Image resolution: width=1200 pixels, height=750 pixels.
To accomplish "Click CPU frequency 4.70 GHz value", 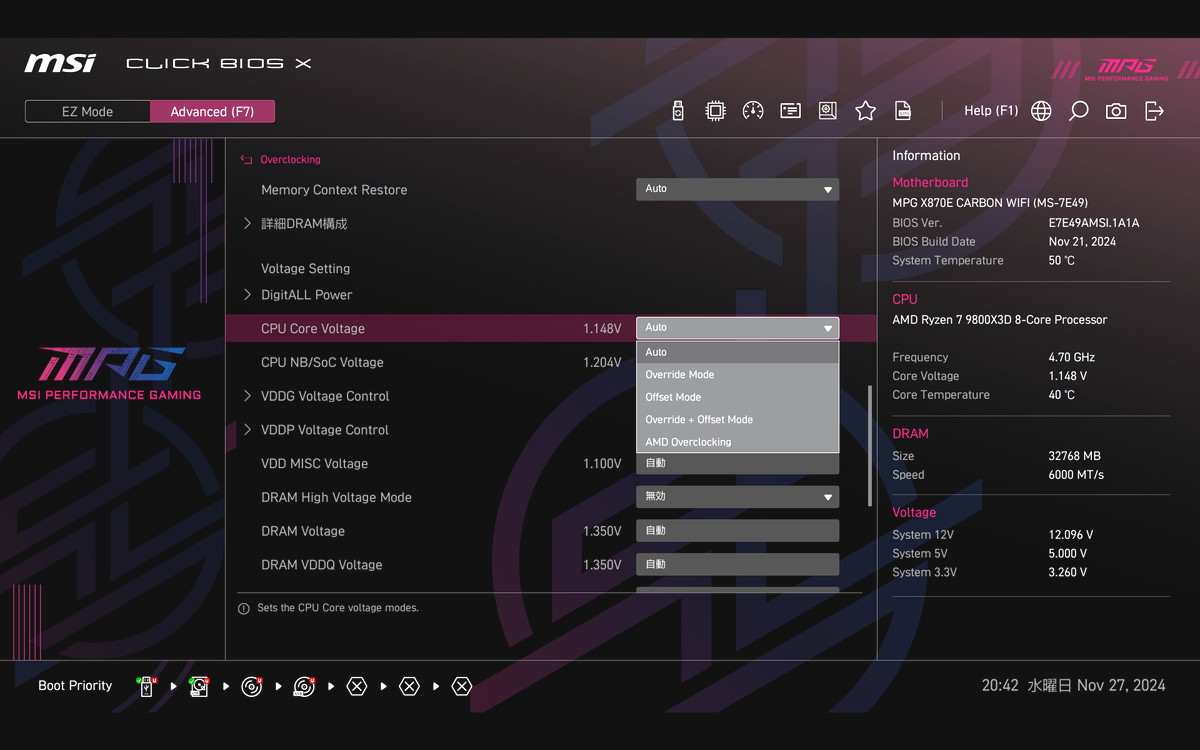I will [x=1071, y=357].
